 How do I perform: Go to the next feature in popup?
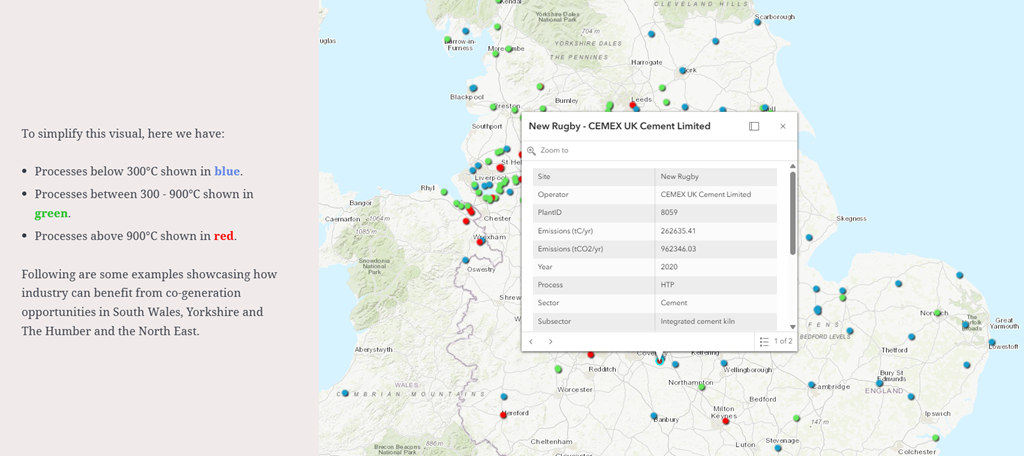550,342
